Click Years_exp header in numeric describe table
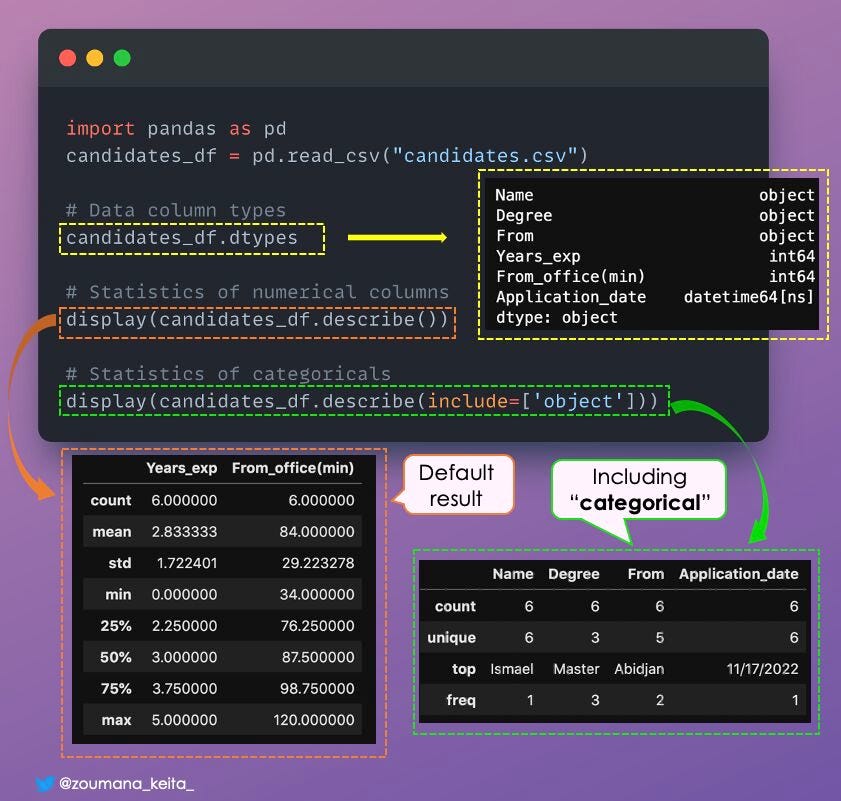 tap(182, 468)
